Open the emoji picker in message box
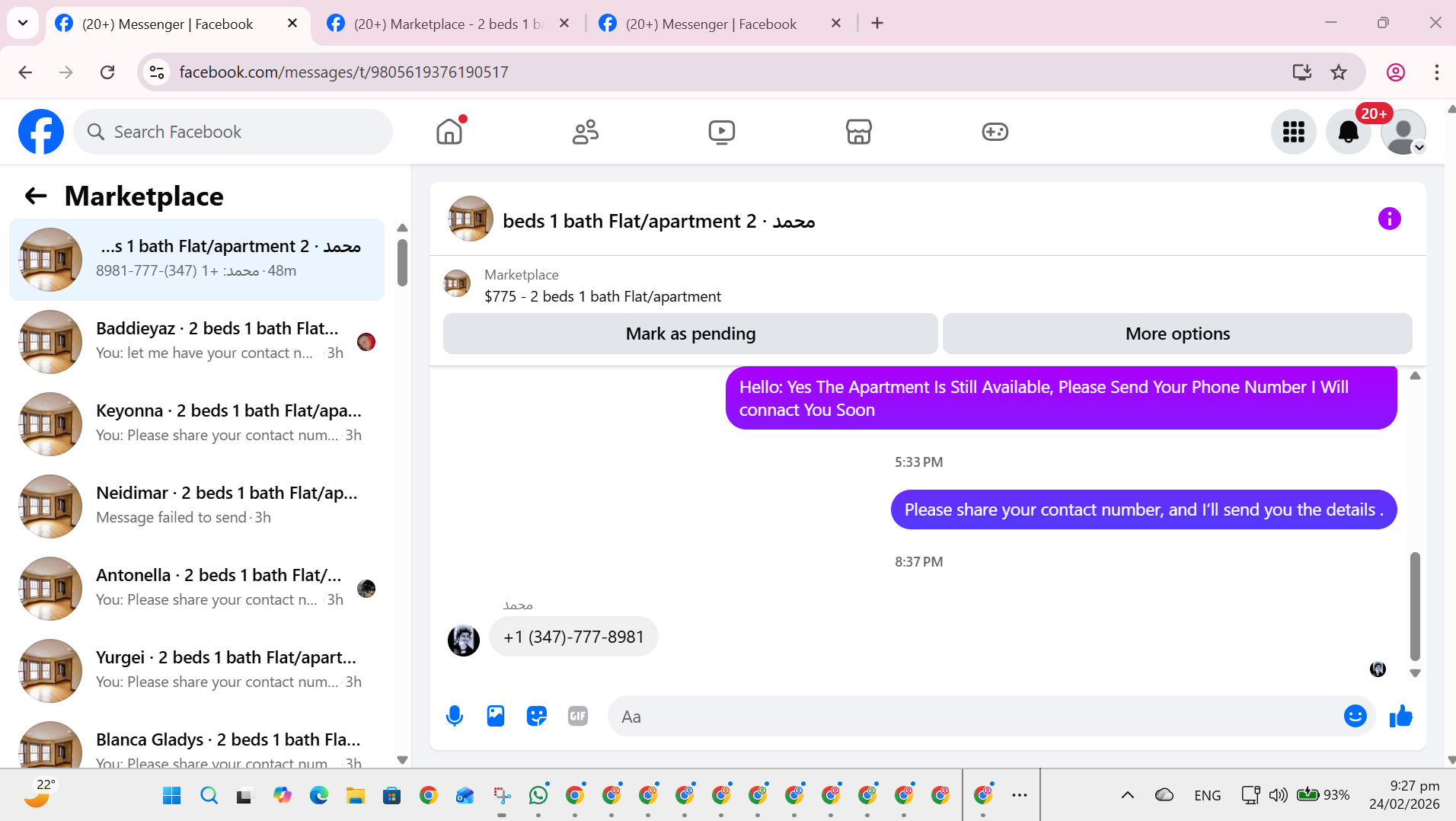This screenshot has width=1456, height=821. 1355,717
